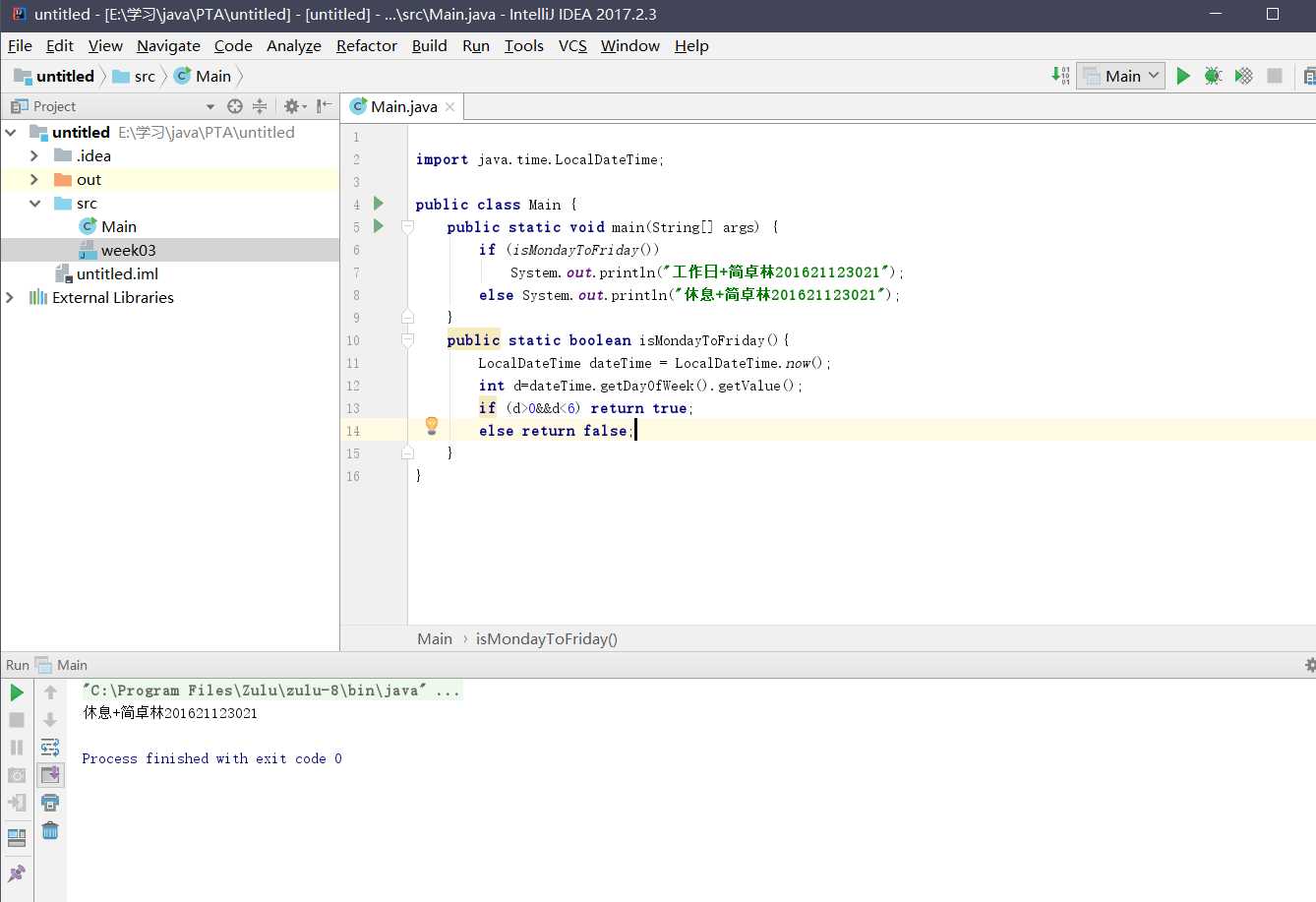The height and width of the screenshot is (902, 1316).
Task: Clear the console with the trash icon
Action: tap(50, 831)
